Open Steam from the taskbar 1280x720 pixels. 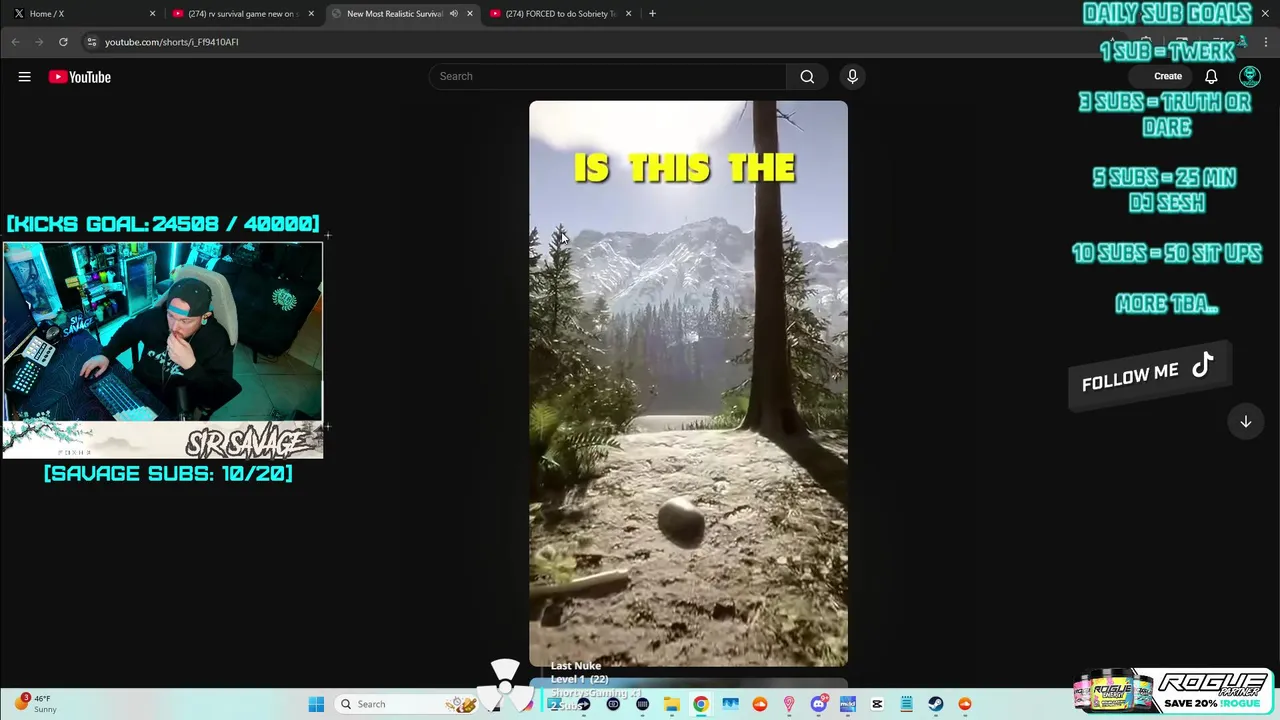pos(935,704)
